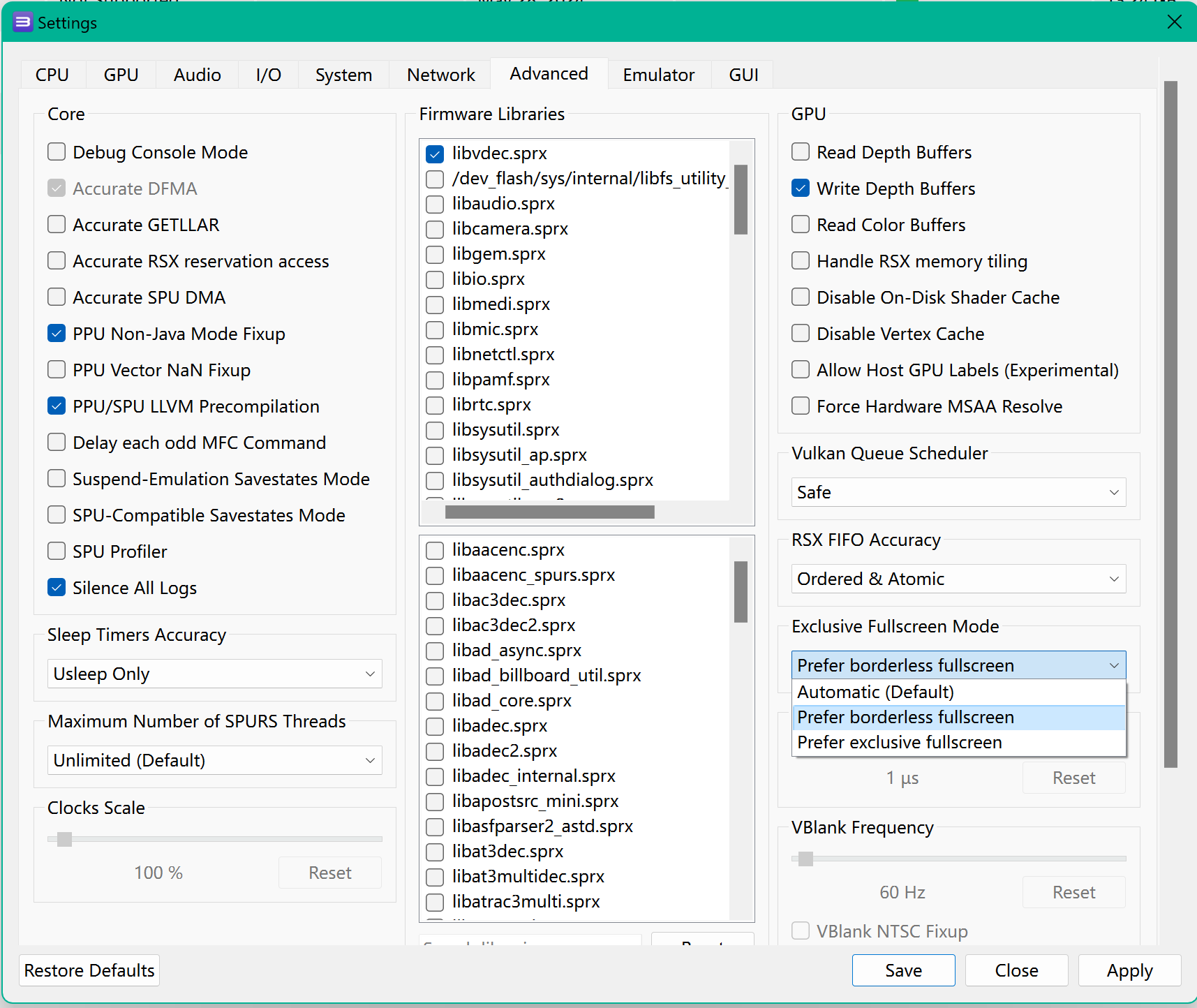Toggle Disable Vertex Cache
Viewport: 1197px width, 1008px height.
(801, 334)
